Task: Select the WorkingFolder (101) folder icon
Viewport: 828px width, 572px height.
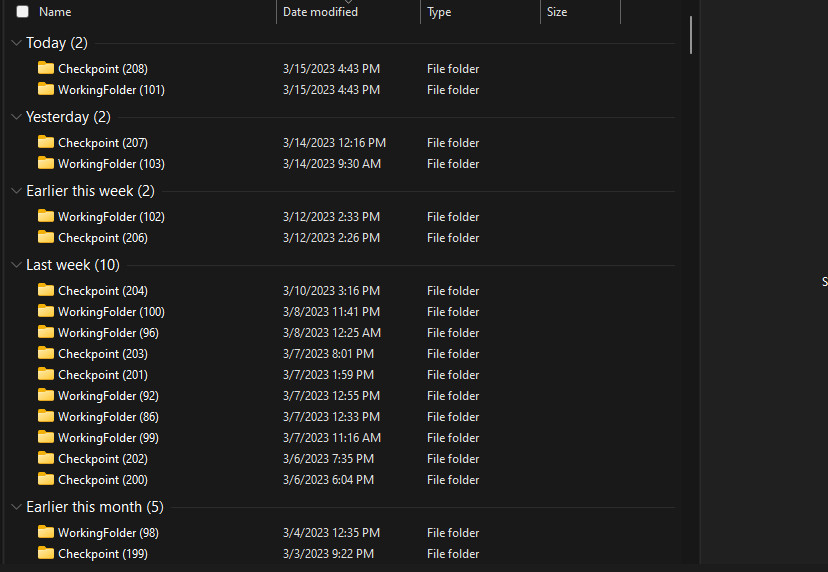Action: point(46,89)
